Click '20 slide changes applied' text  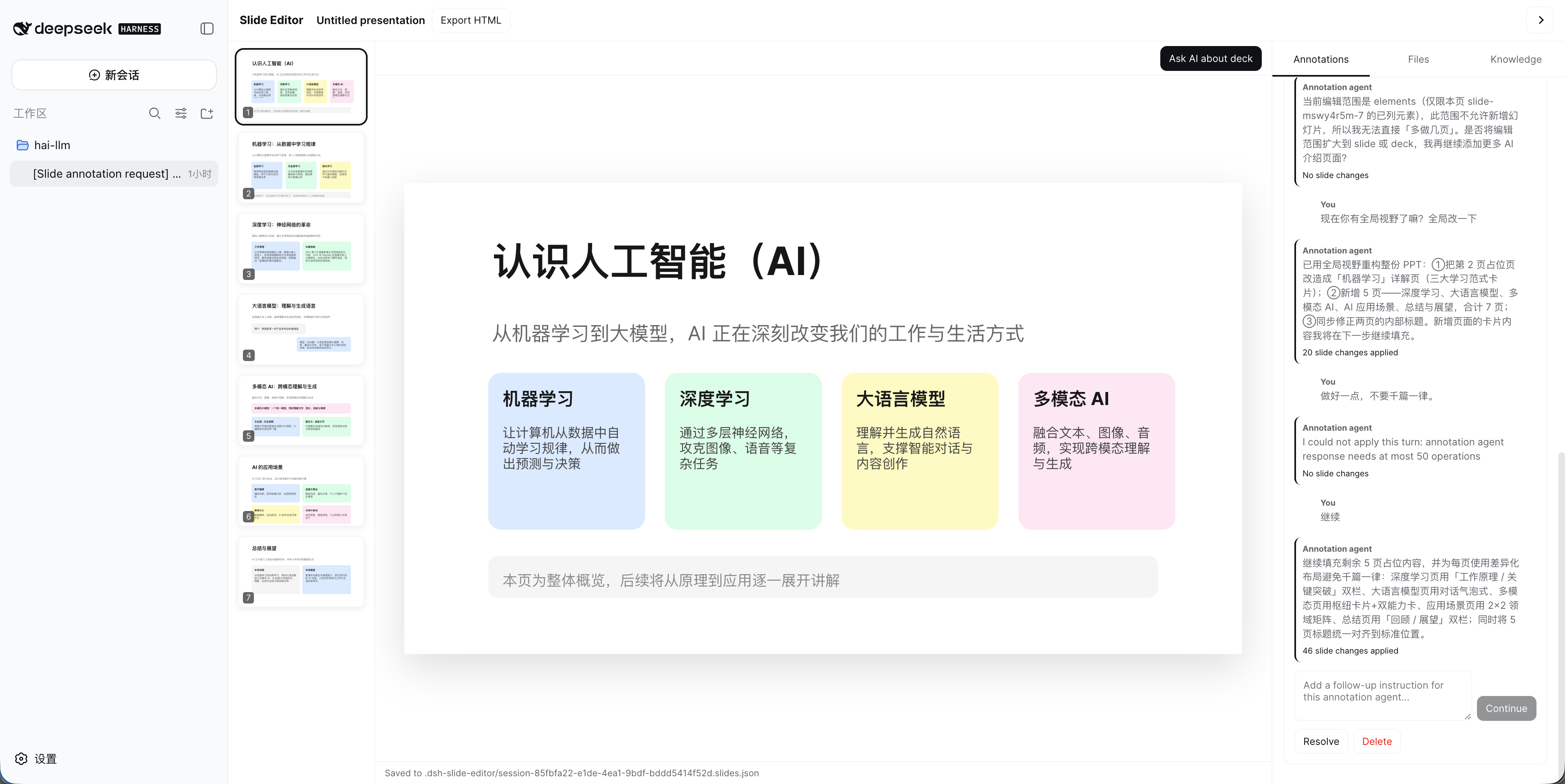[x=1350, y=352]
